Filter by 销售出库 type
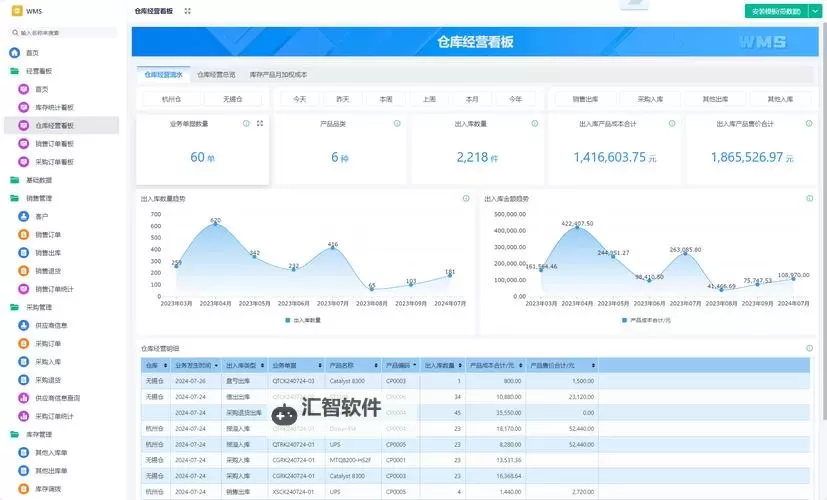Viewport: 827px width, 500px height. pos(585,99)
